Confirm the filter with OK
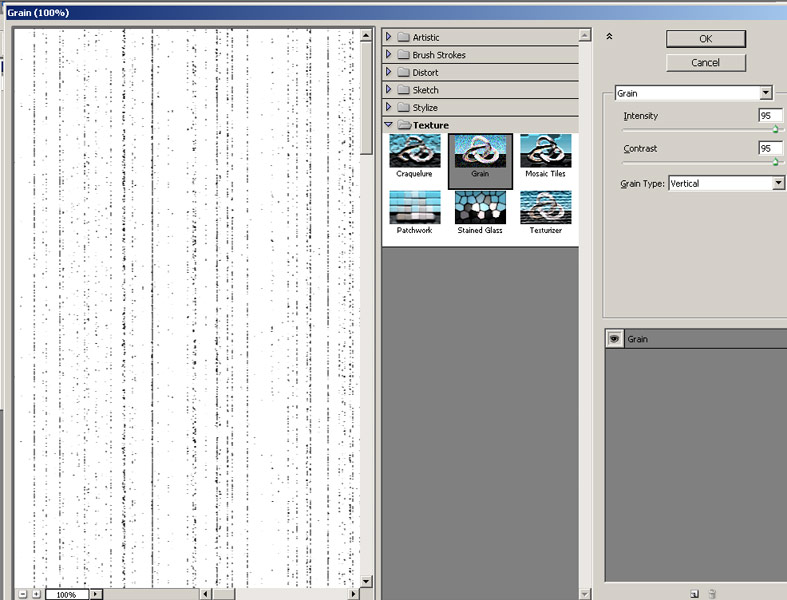The height and width of the screenshot is (600, 787). 706,39
